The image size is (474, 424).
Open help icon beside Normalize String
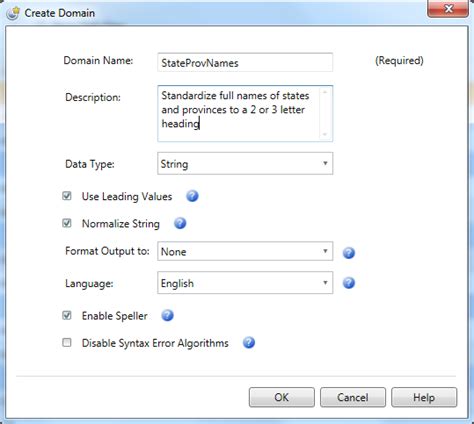tap(180, 223)
